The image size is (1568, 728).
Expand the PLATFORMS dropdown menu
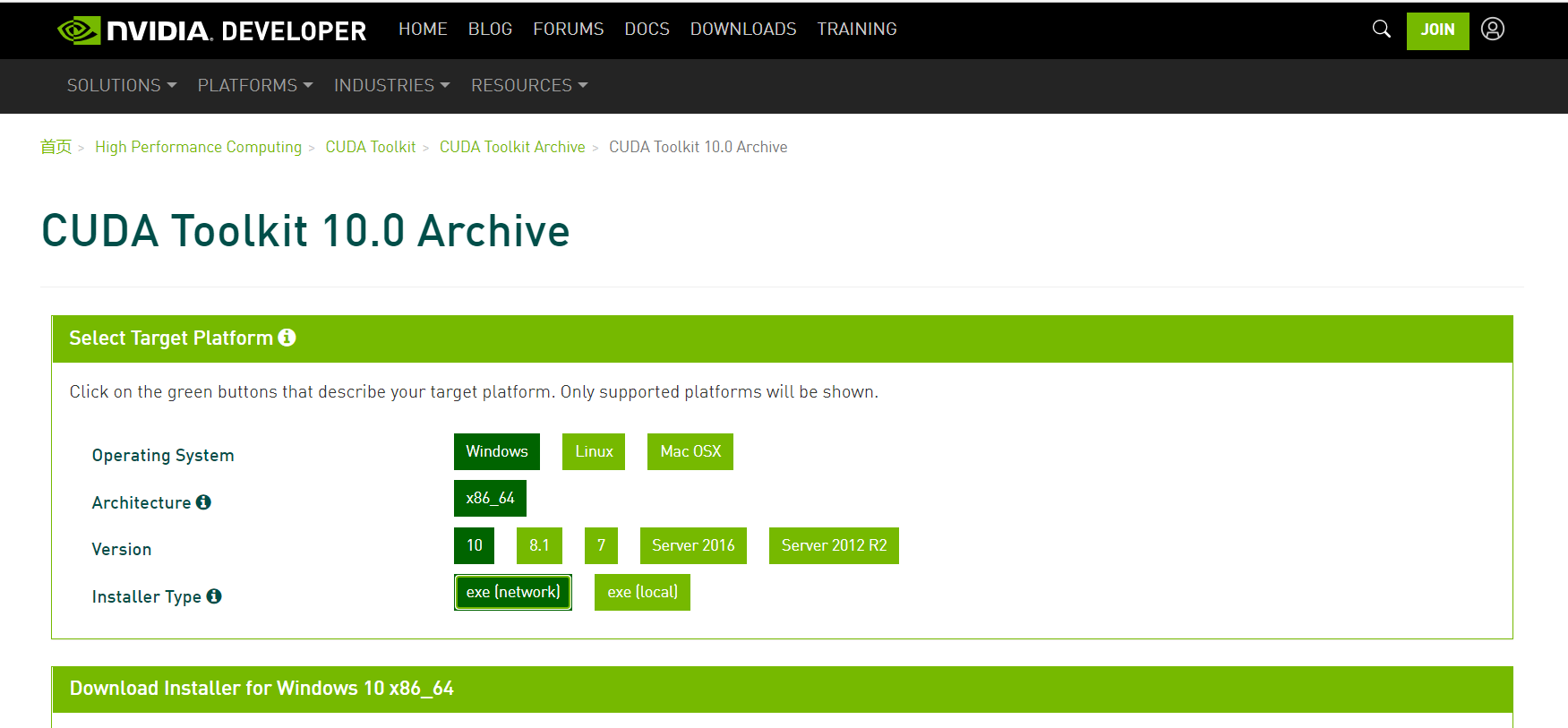click(x=255, y=85)
